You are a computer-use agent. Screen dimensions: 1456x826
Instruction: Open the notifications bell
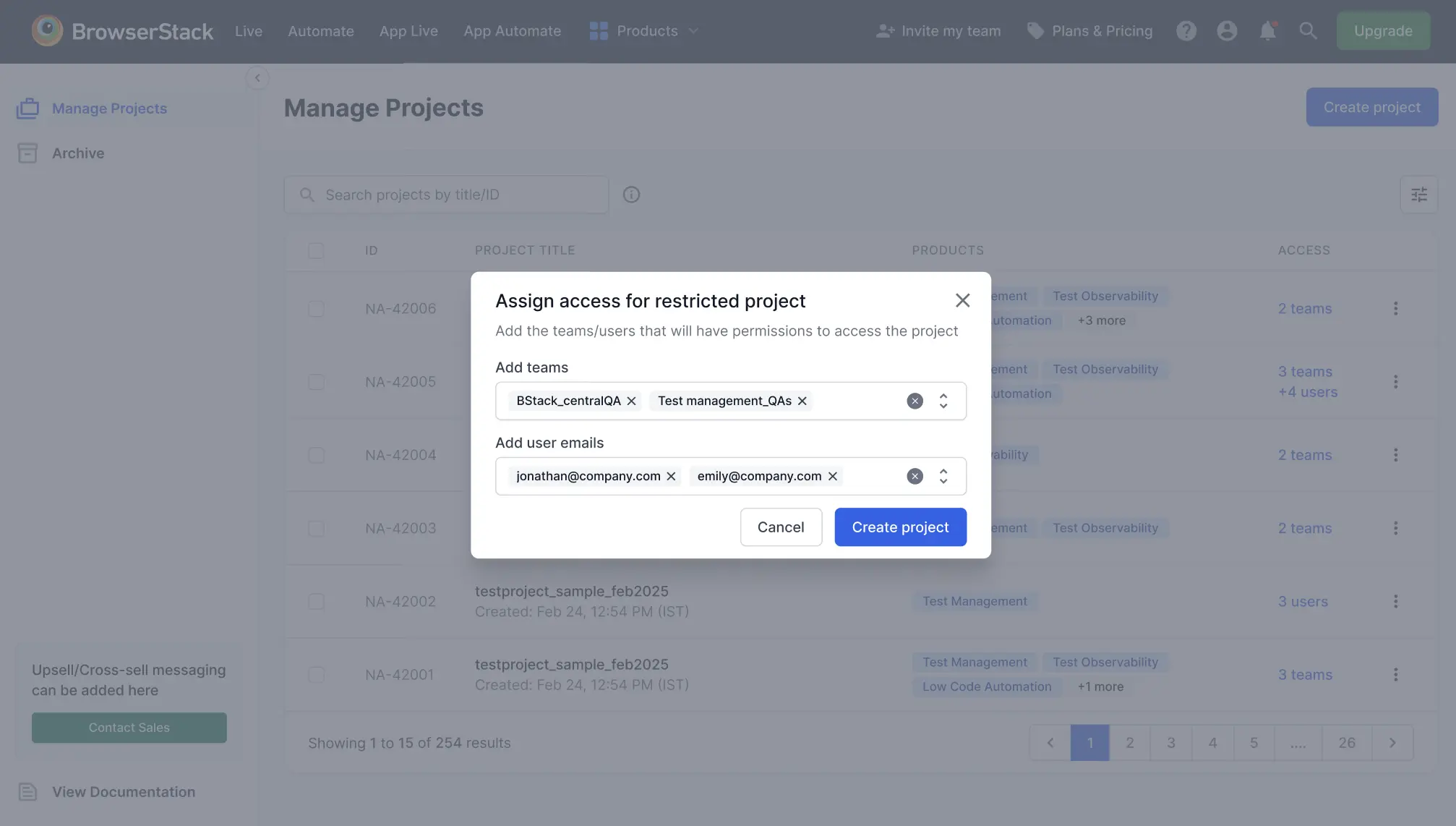[x=1267, y=30]
